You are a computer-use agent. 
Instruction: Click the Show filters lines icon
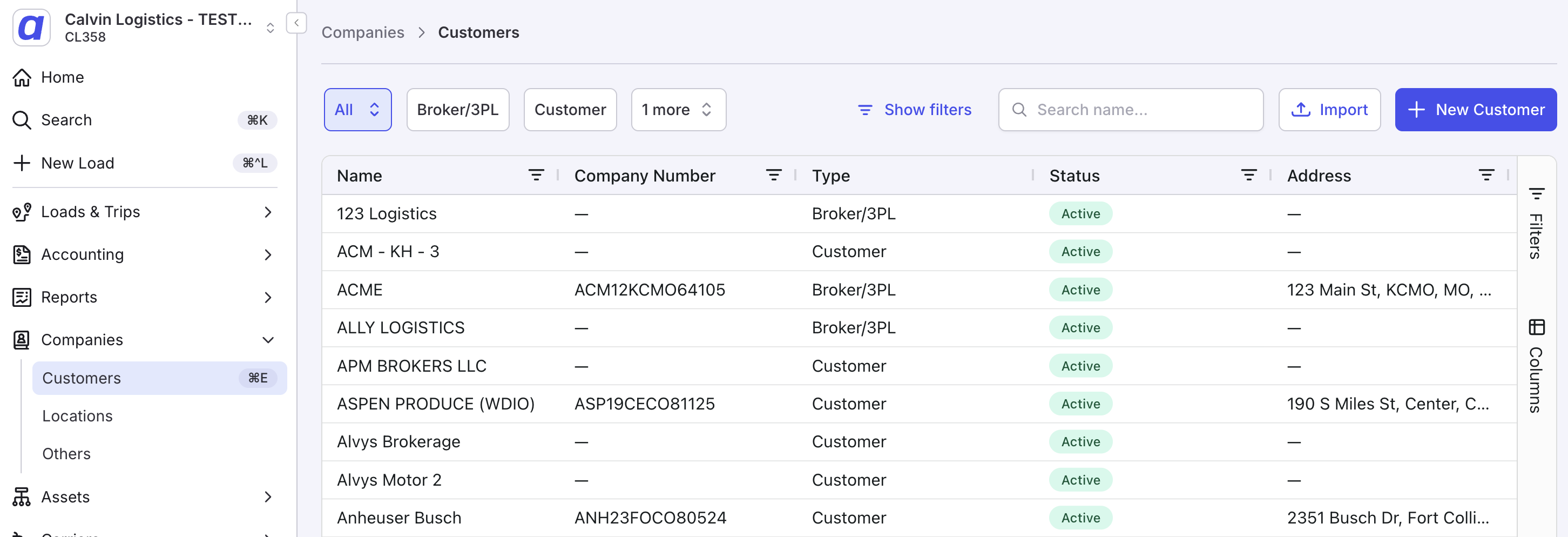click(865, 110)
